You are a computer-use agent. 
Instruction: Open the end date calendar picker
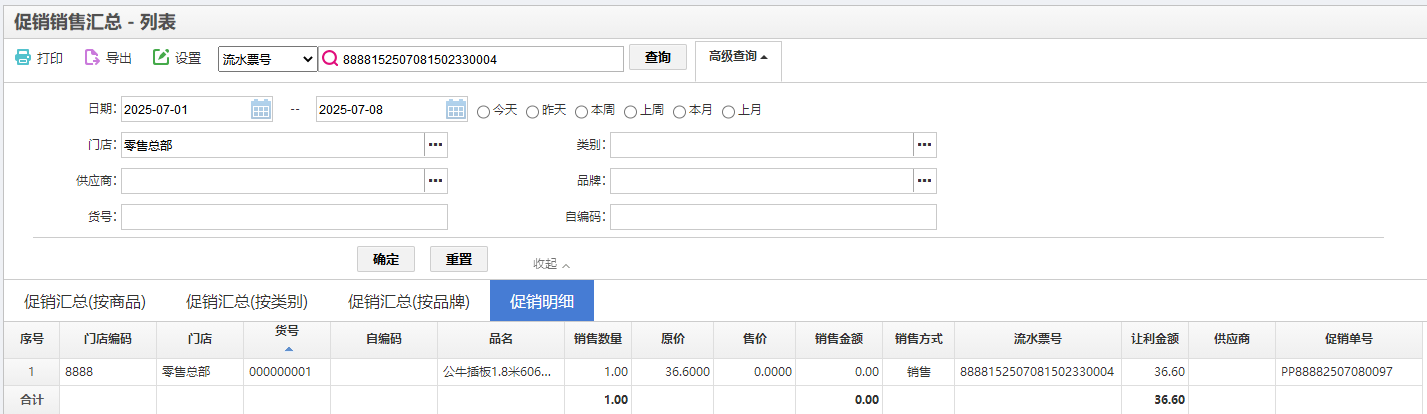point(456,109)
